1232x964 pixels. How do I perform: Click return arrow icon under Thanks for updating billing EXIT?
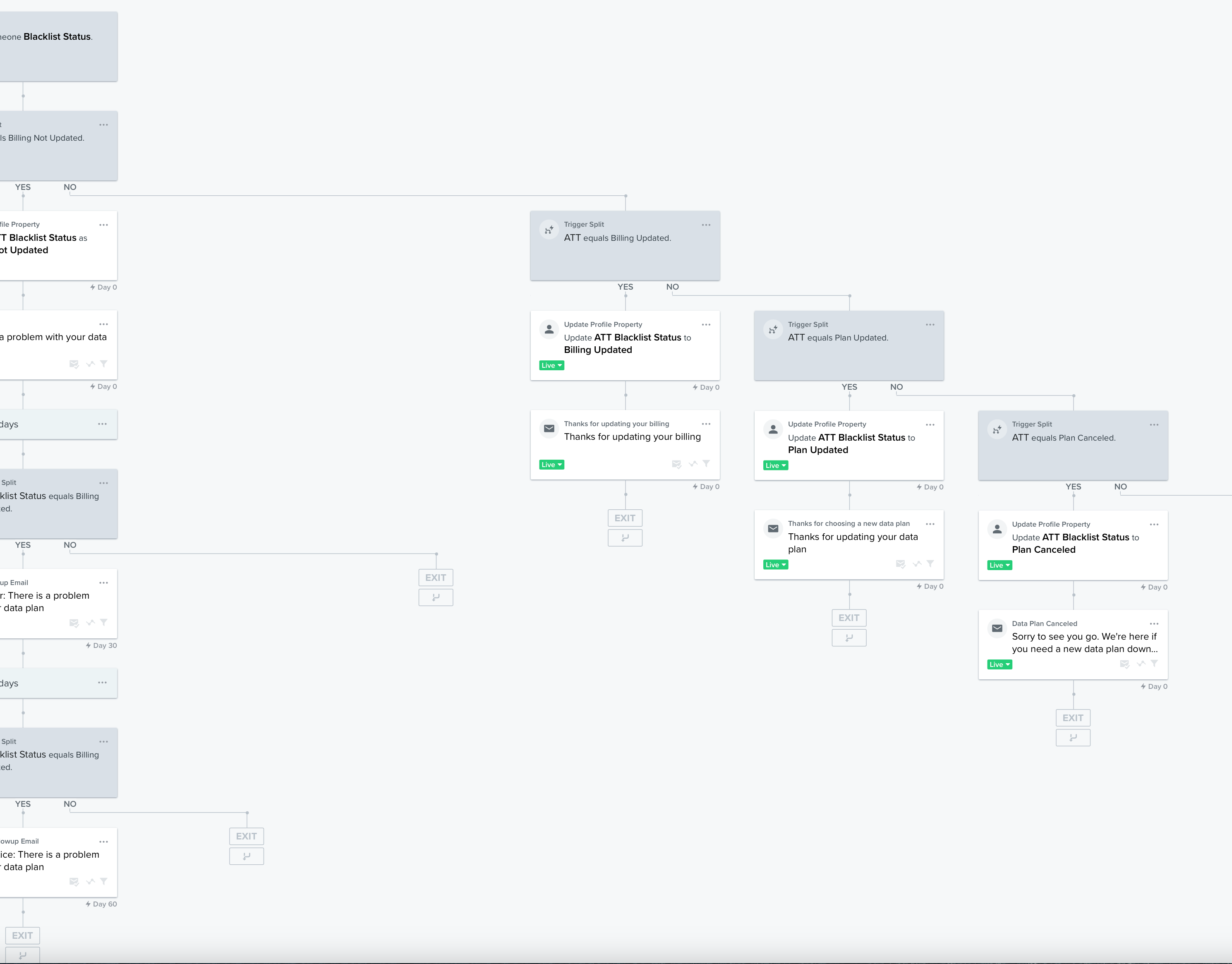(625, 538)
